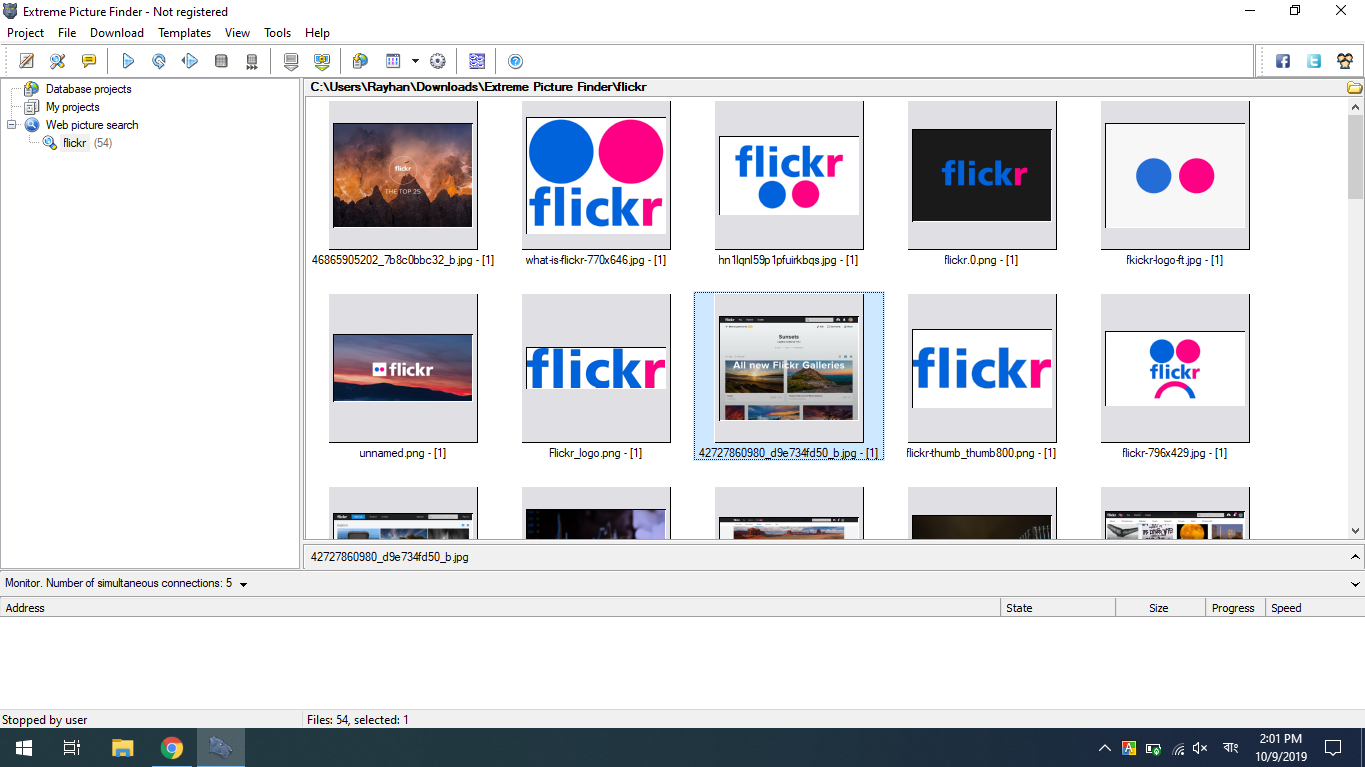1365x767 pixels.
Task: Sort by the Size column header
Action: point(1160,608)
